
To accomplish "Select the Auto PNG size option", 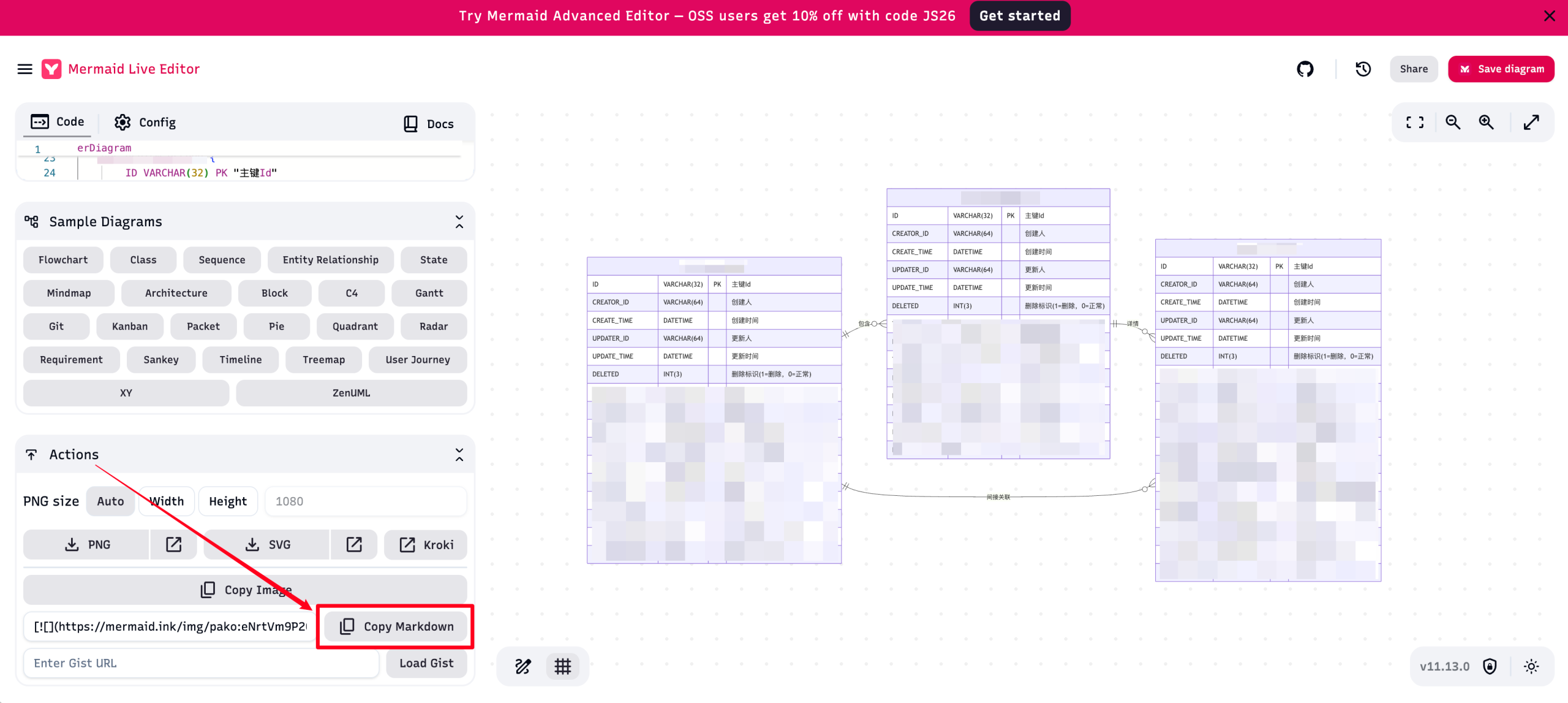I will 110,501.
